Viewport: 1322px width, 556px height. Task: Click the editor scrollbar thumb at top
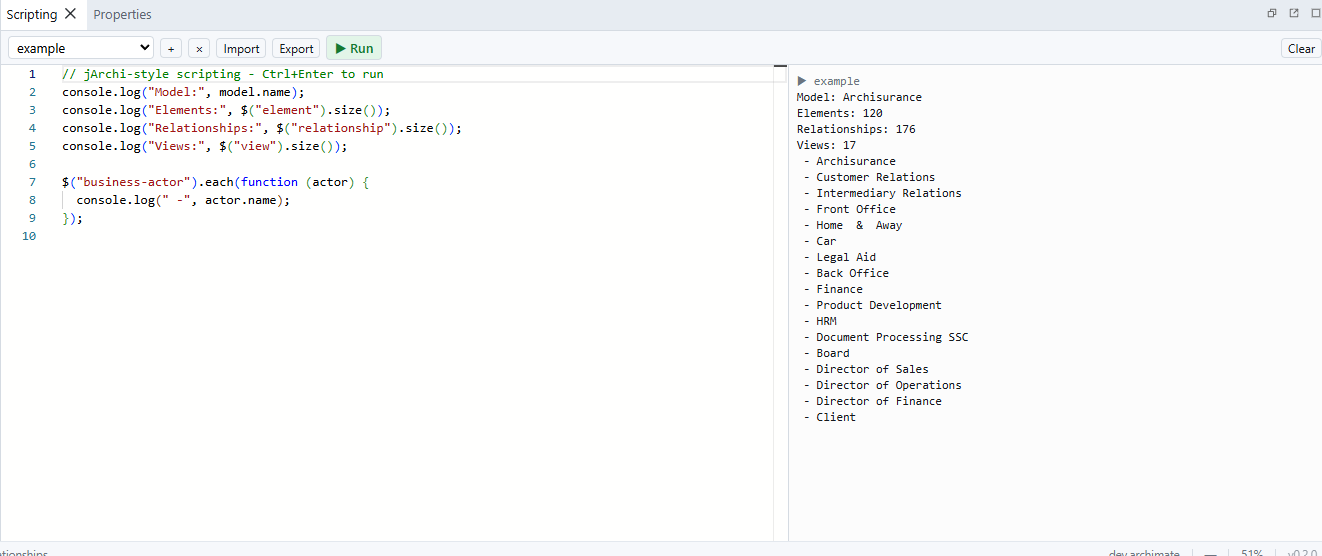click(x=781, y=67)
